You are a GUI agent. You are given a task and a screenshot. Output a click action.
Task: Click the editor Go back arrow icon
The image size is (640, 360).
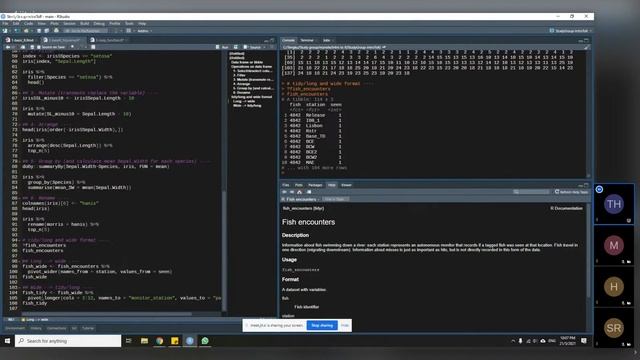pos(8,47)
